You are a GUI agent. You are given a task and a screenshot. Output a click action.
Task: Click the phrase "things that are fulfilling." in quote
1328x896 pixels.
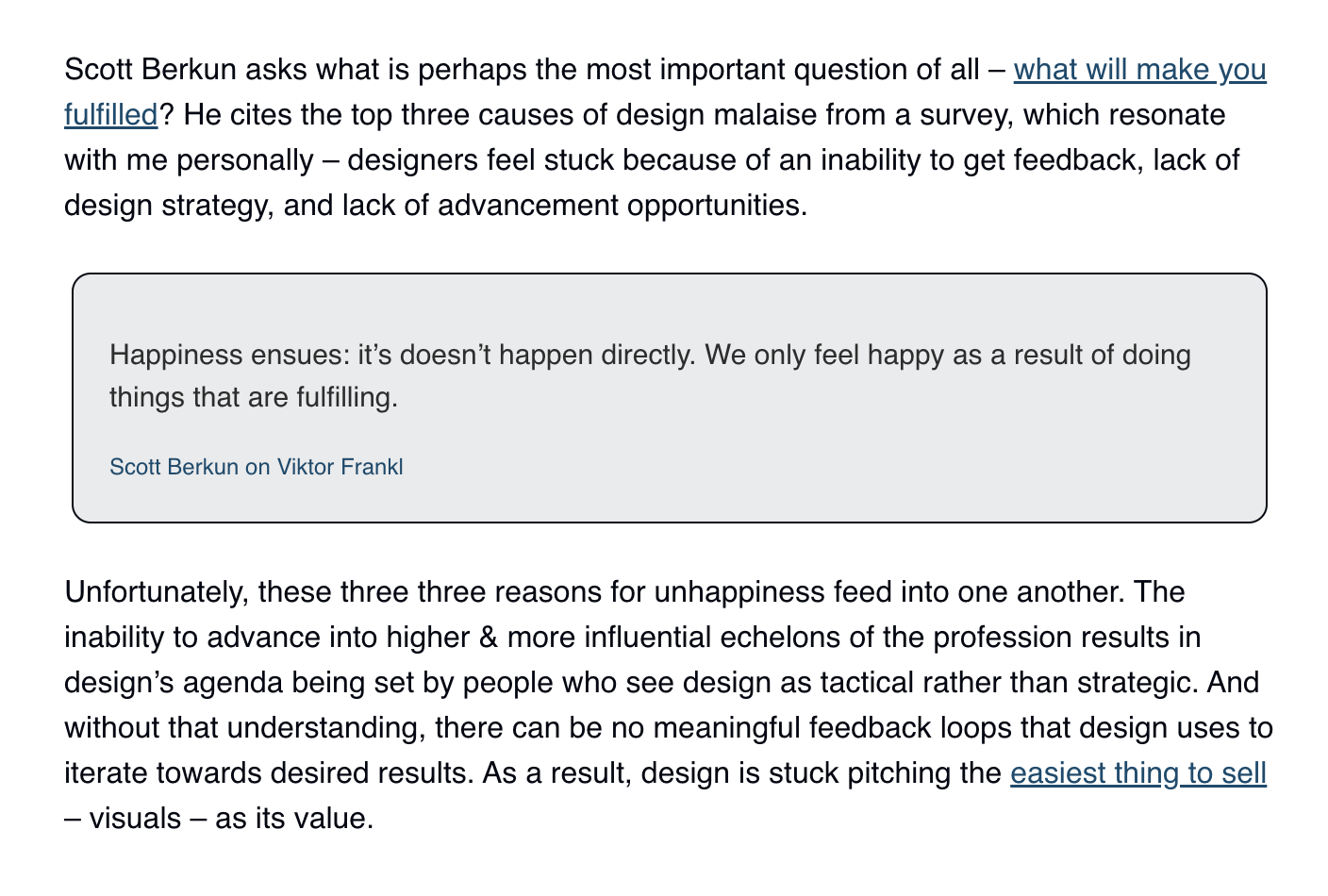click(x=254, y=398)
